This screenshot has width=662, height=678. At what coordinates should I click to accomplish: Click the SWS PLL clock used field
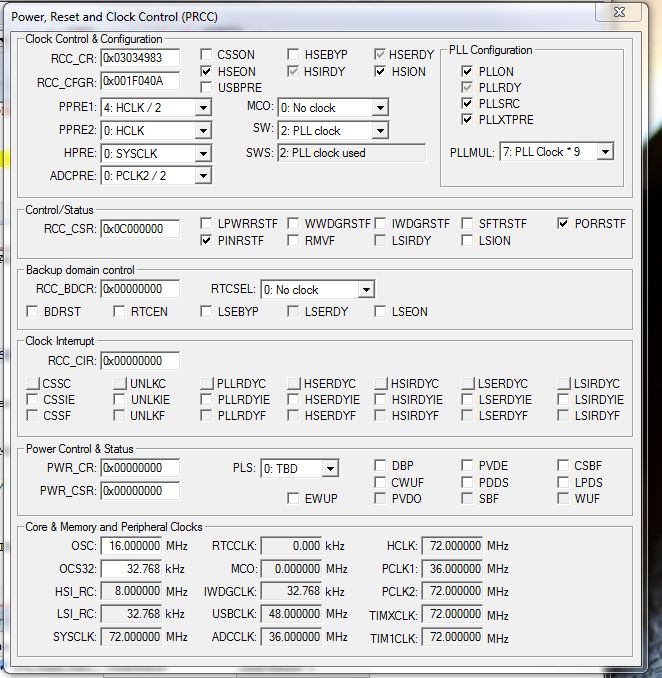[x=351, y=153]
